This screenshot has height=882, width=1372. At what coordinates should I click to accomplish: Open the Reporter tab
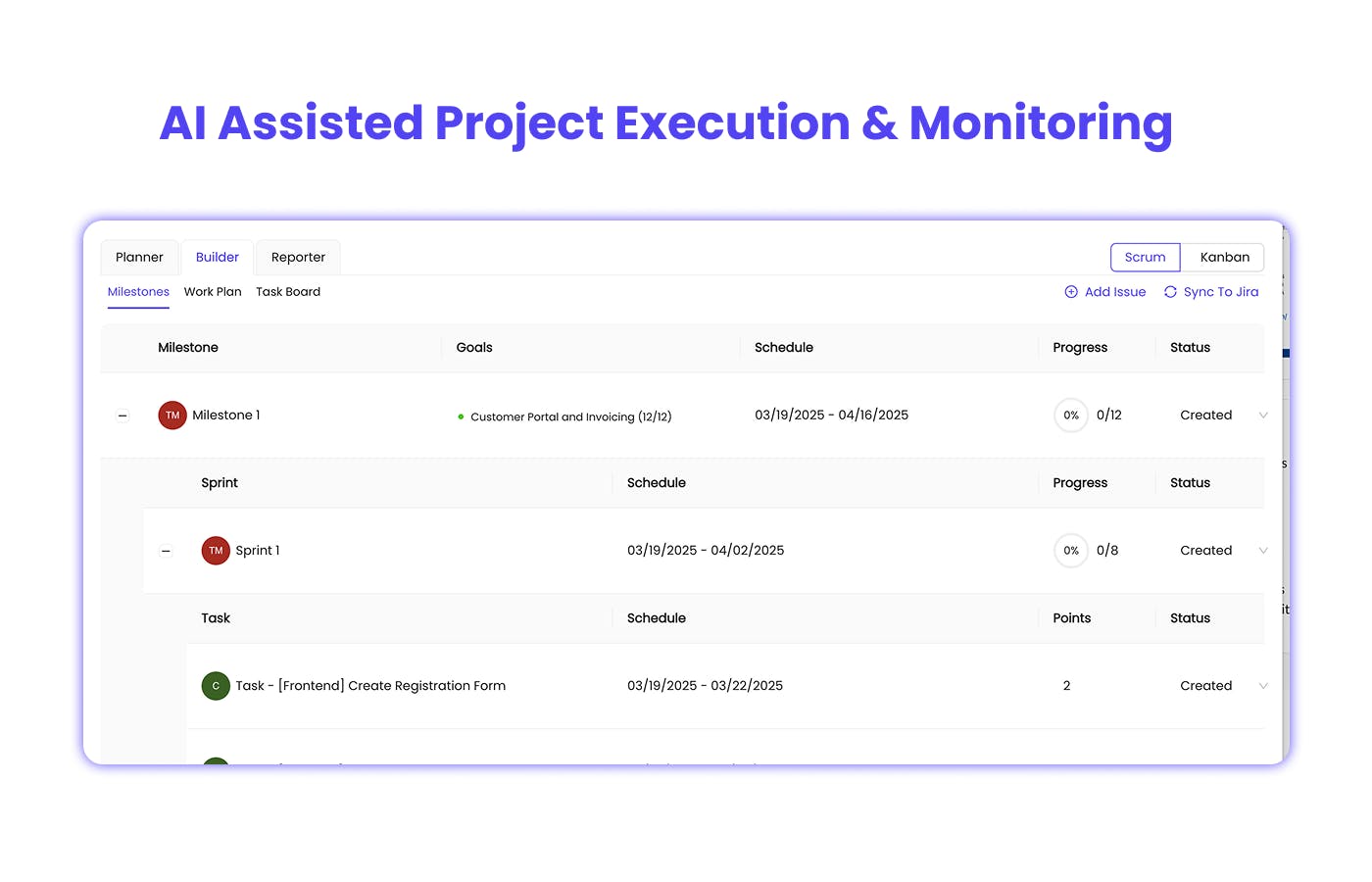[x=298, y=258]
